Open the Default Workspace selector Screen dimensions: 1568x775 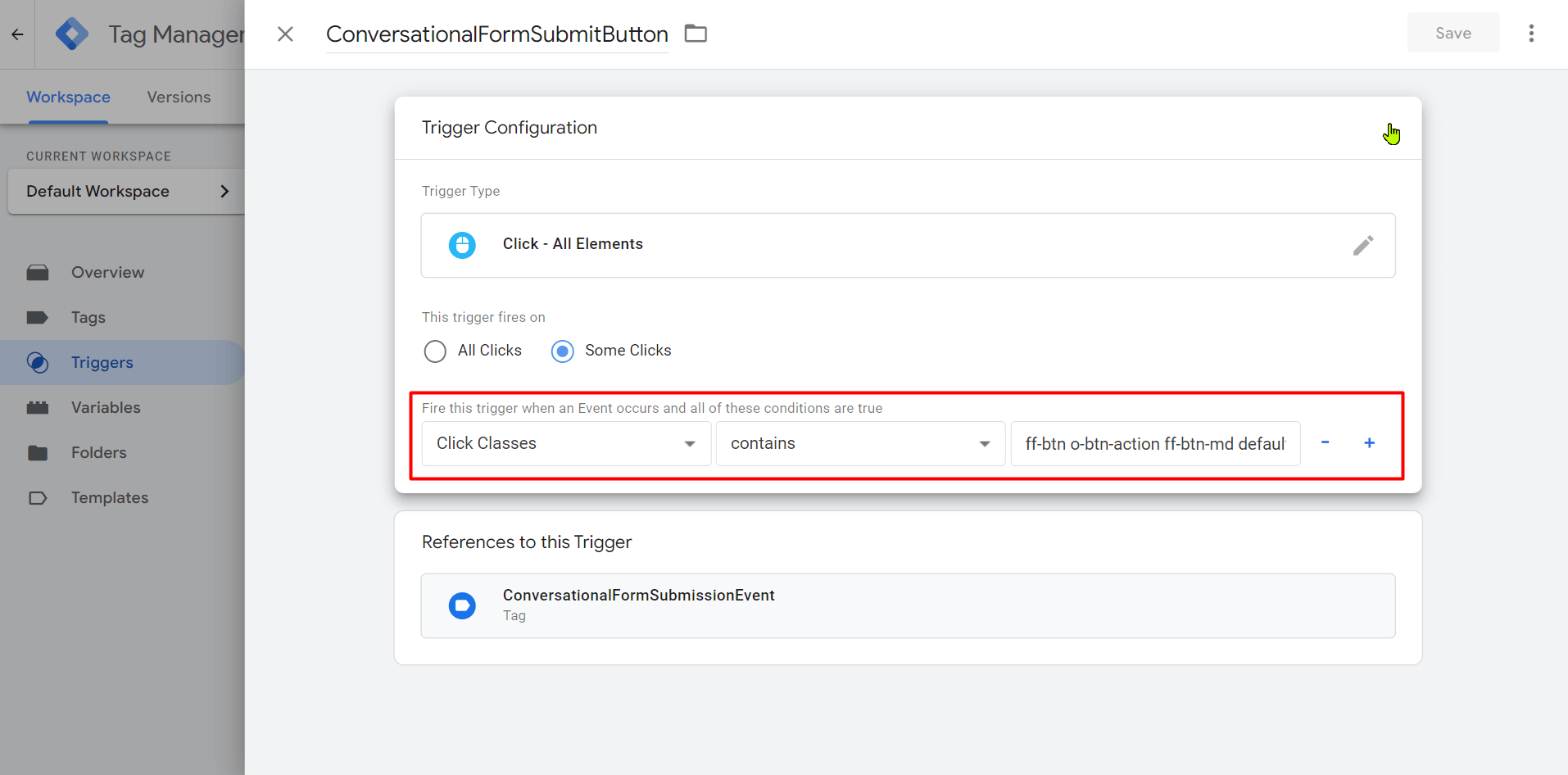[x=127, y=191]
